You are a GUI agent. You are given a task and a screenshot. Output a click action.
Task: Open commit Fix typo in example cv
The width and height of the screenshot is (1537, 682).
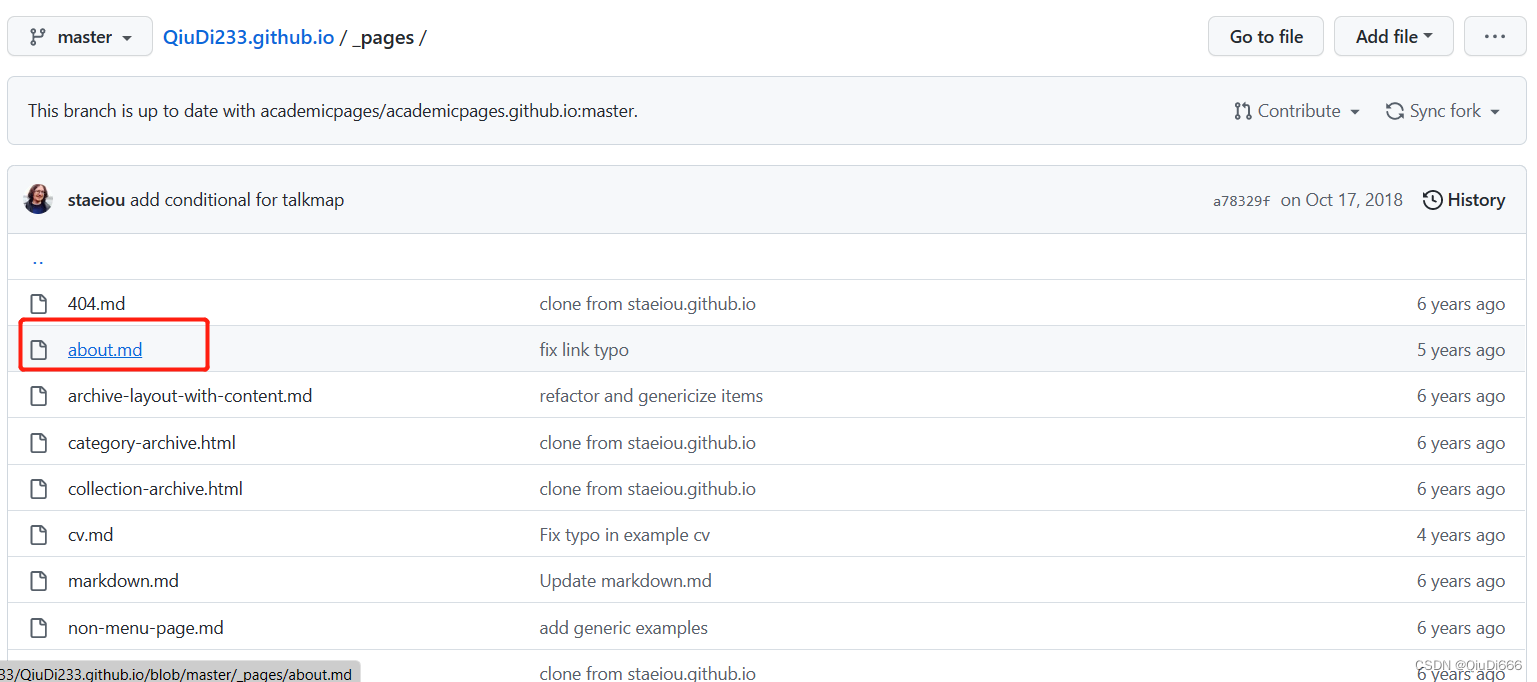click(x=625, y=535)
